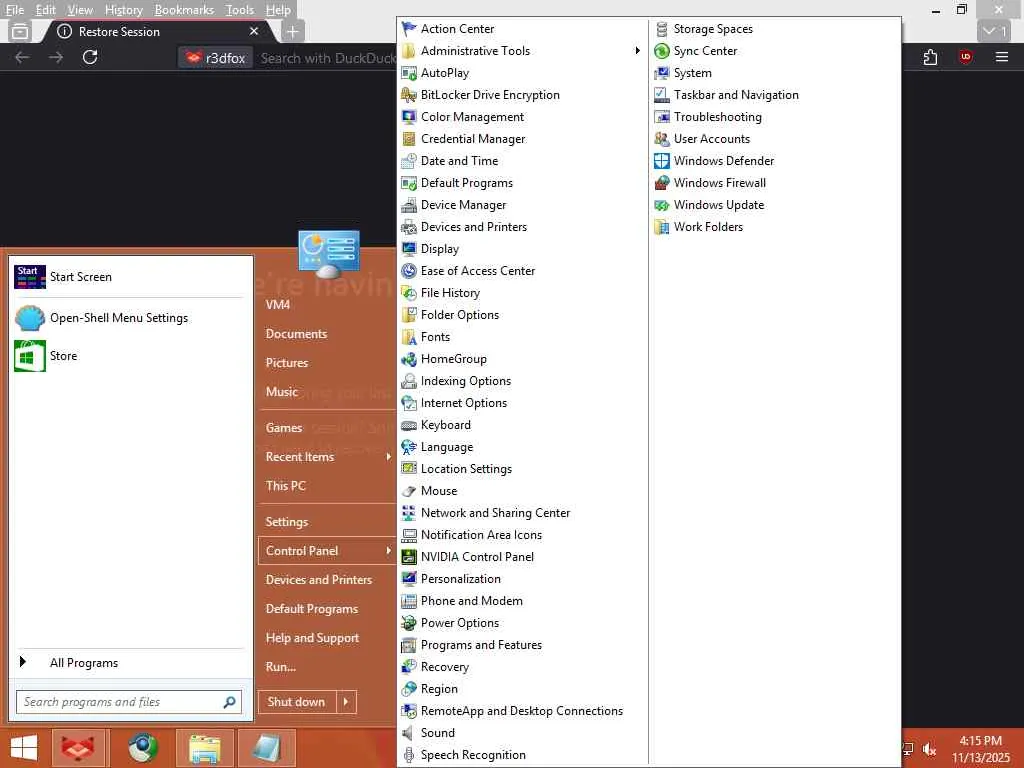Open This PC from the start menu
Image resolution: width=1024 pixels, height=768 pixels.
(285, 486)
